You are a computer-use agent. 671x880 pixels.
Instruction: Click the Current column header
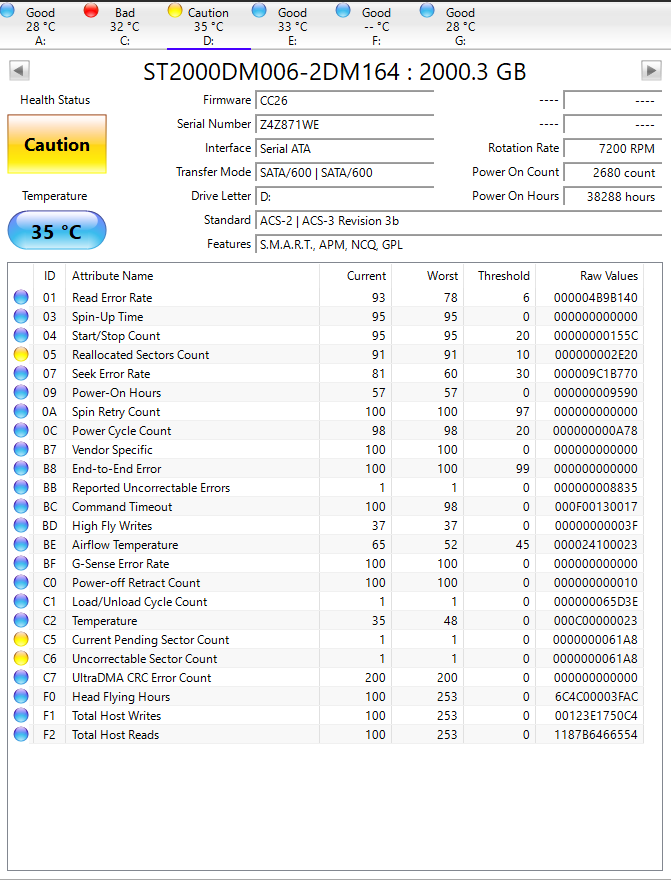tap(356, 276)
